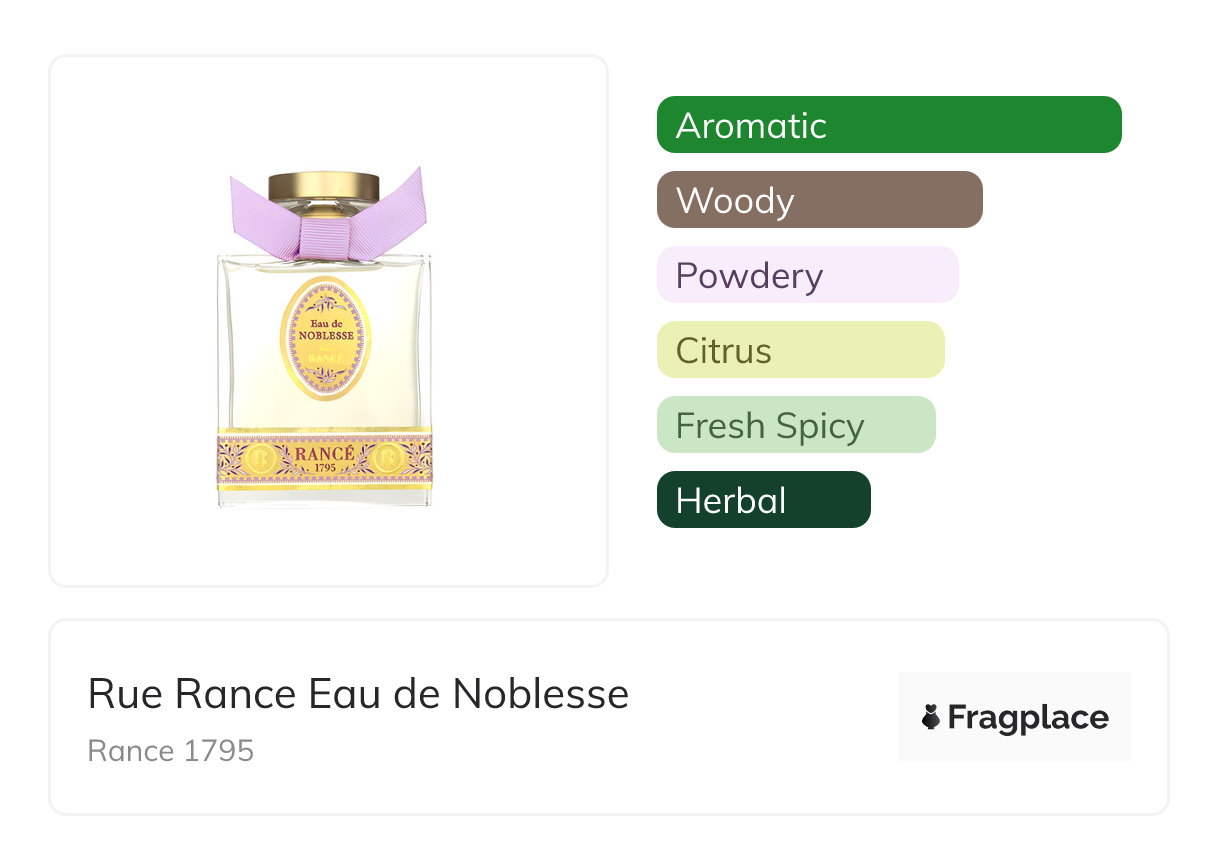
Task: Click the Herbal accord bar
Action: tap(763, 500)
